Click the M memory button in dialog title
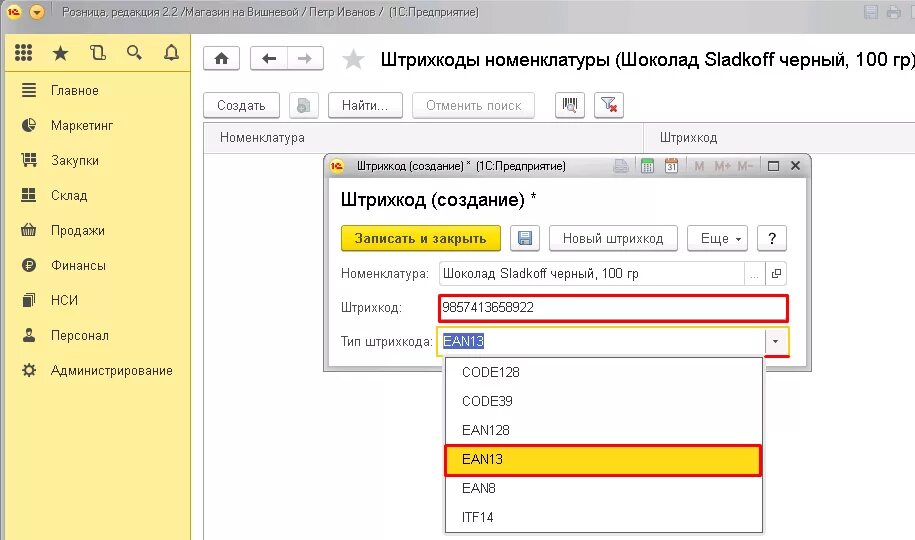 [699, 166]
